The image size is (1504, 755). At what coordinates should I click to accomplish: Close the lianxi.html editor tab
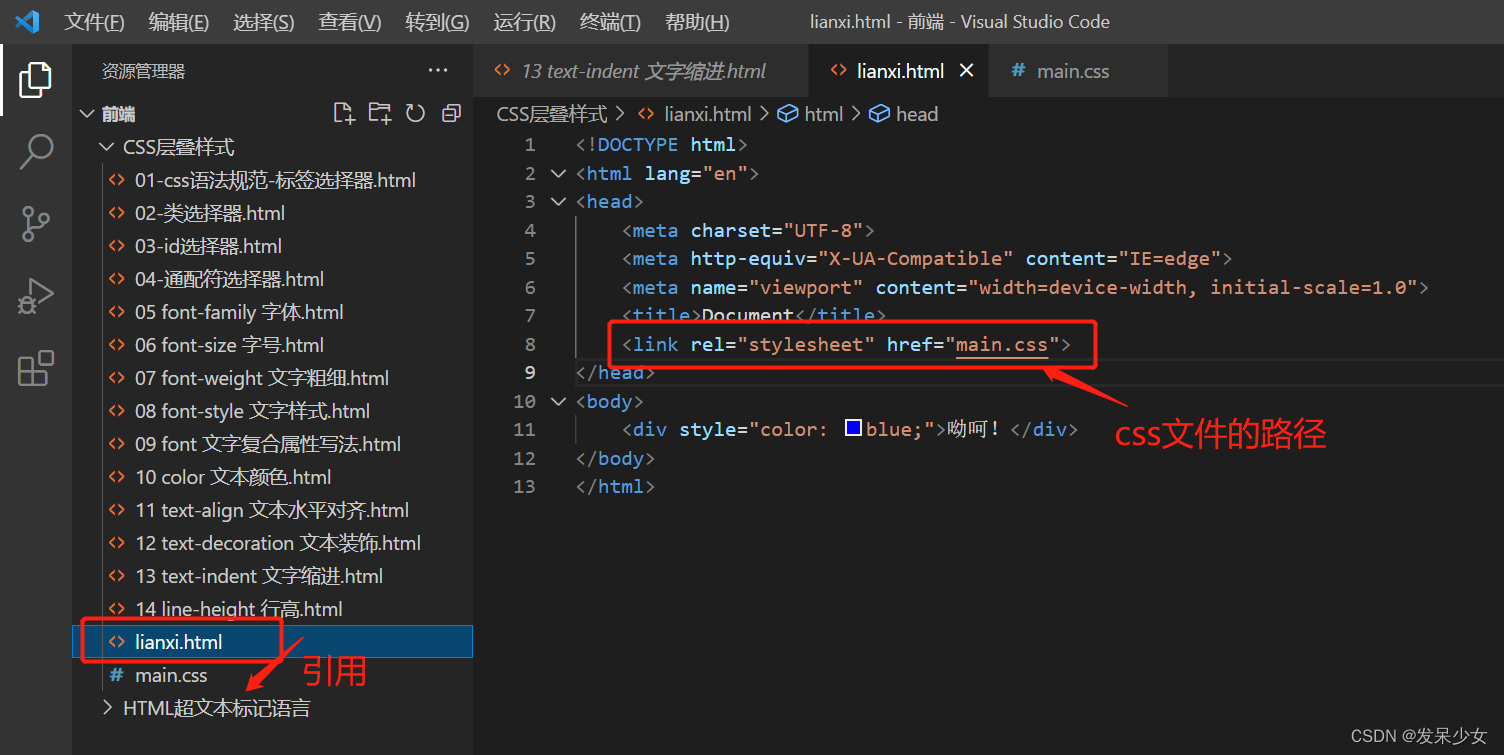[967, 70]
